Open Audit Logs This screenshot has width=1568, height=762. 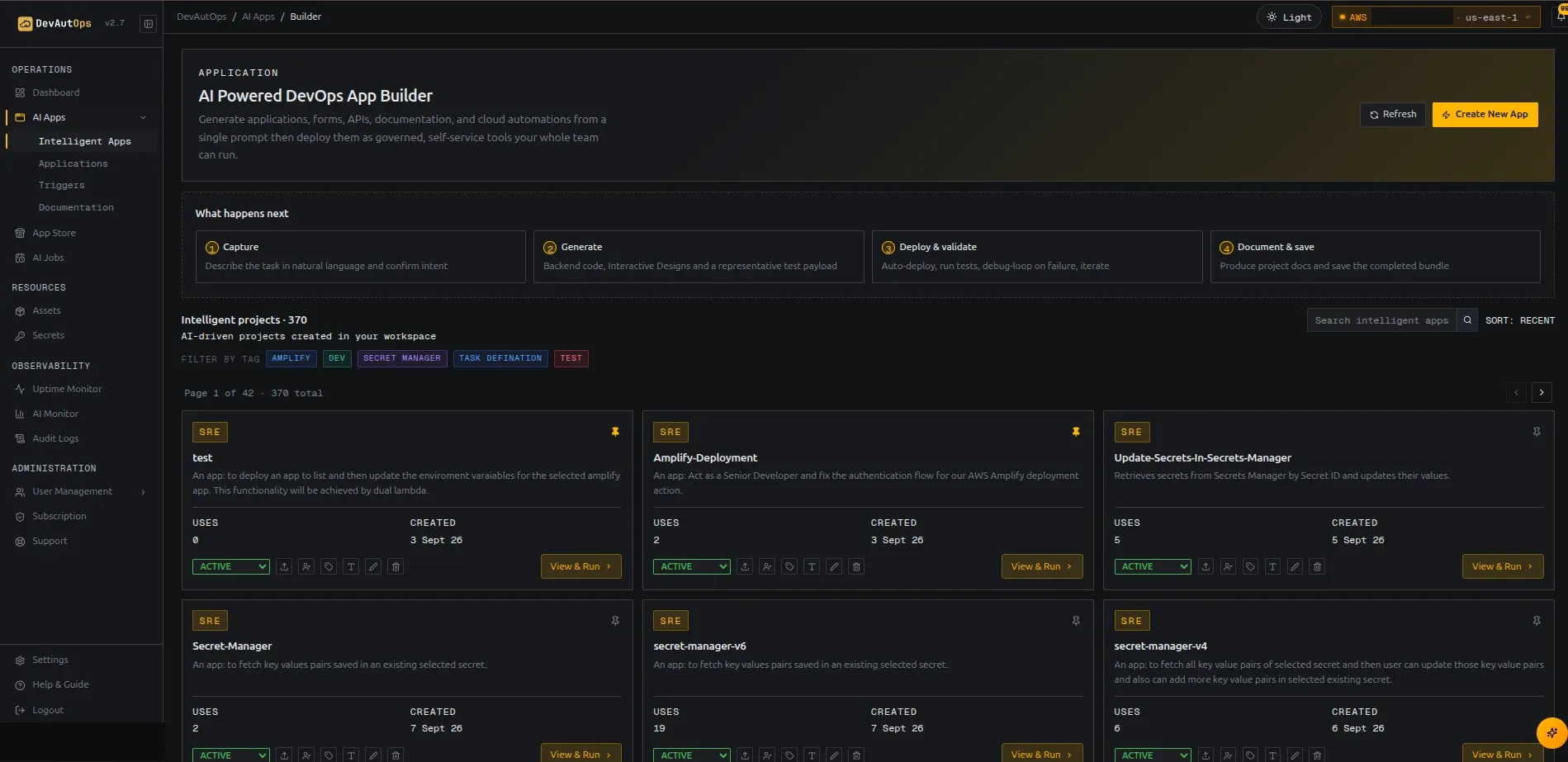55,438
